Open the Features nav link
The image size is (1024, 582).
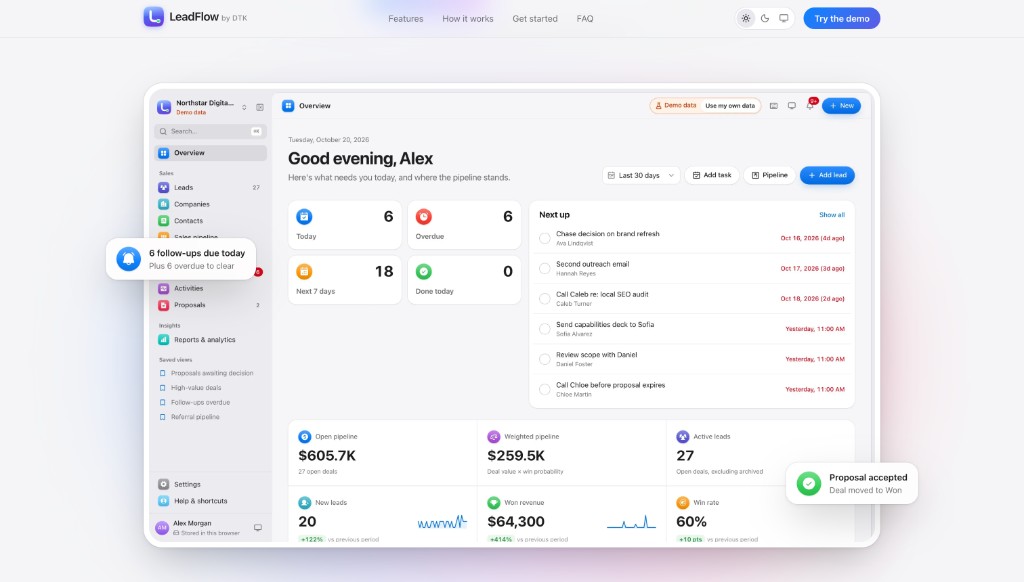[x=406, y=19]
